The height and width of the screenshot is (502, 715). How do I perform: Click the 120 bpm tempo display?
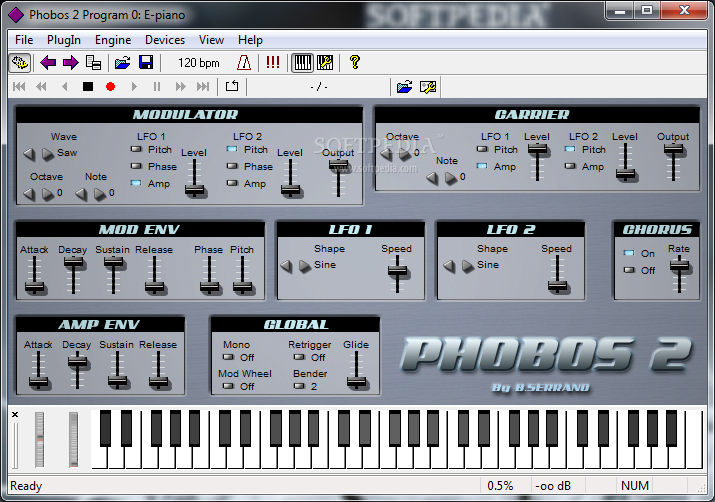tap(198, 63)
